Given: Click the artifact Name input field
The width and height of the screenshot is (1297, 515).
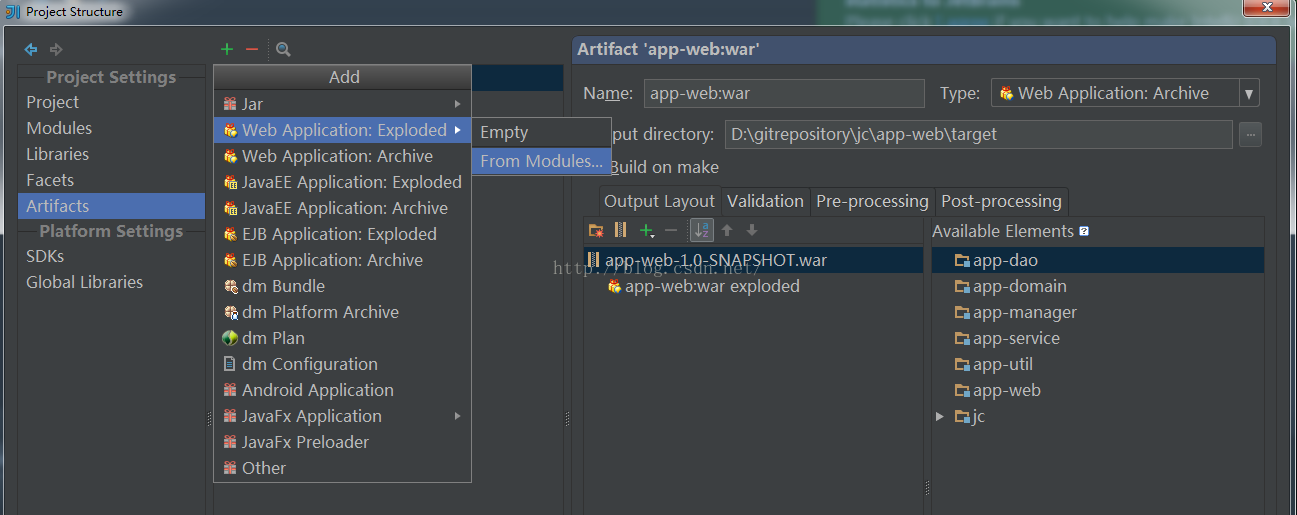Looking at the screenshot, I should point(784,94).
